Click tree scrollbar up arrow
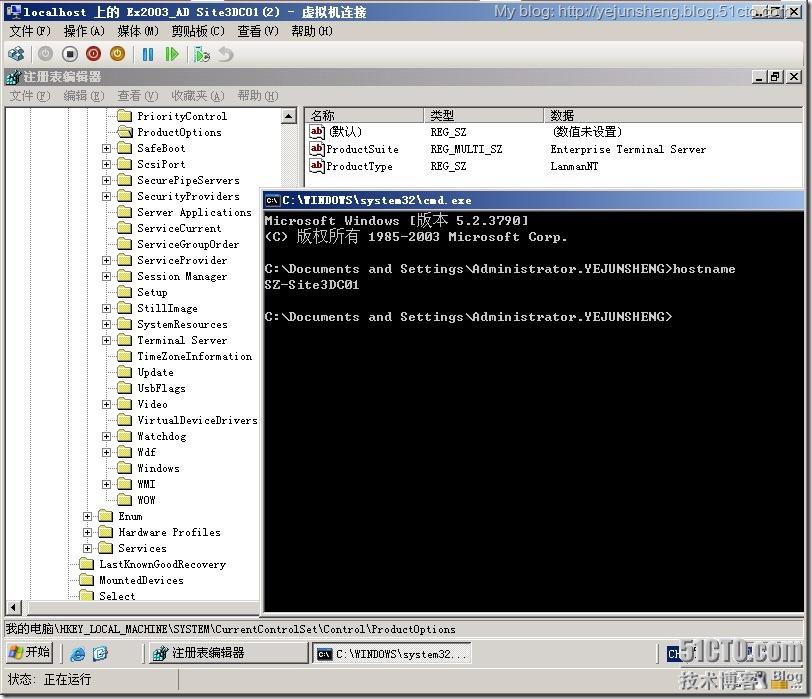 (289, 116)
